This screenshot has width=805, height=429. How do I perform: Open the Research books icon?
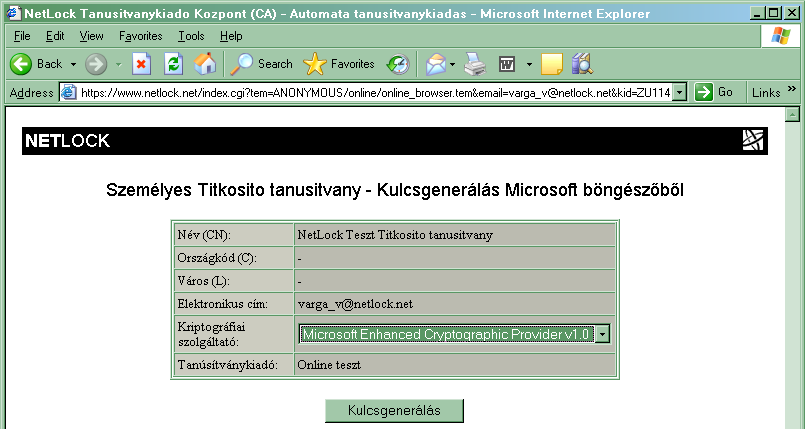tap(582, 64)
